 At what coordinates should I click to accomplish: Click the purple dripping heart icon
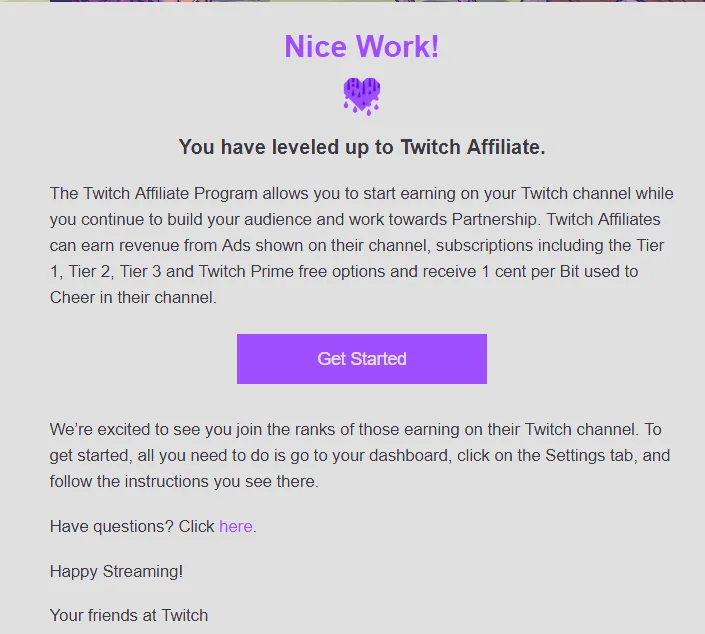pyautogui.click(x=362, y=97)
